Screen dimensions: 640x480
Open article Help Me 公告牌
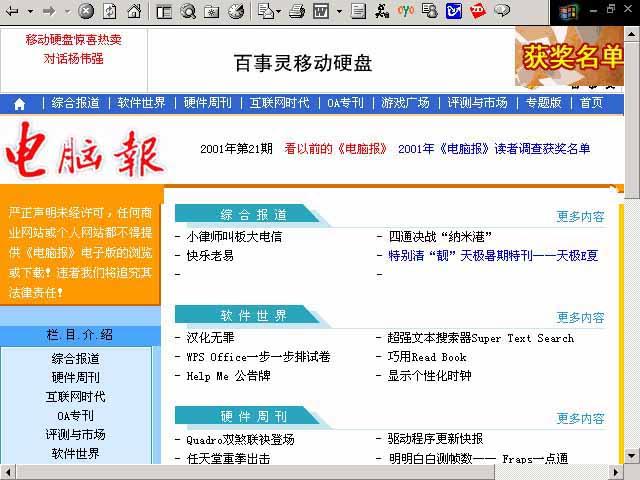(x=229, y=376)
